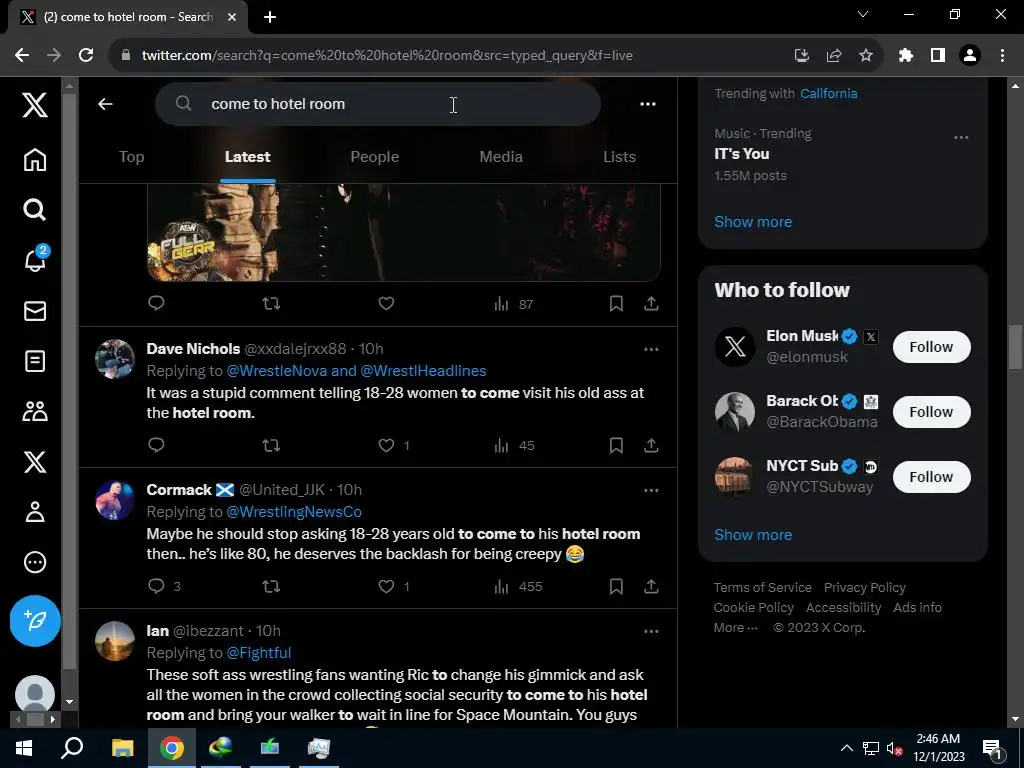Open the X logo home link in sidebar top

point(35,104)
